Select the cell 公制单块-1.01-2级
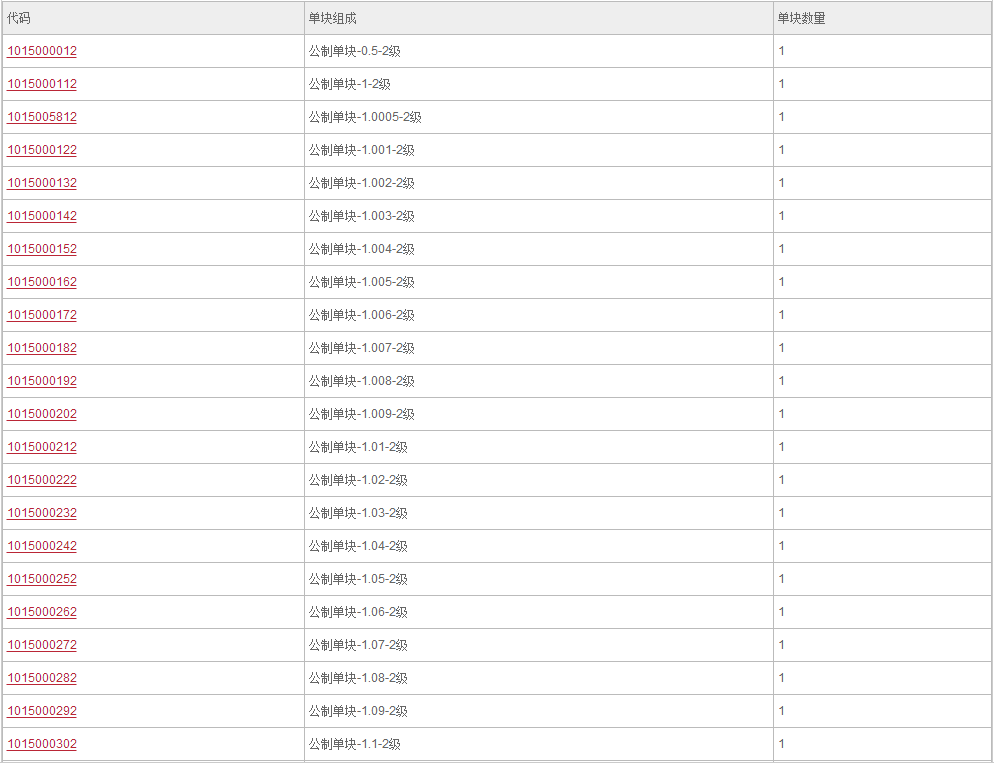994x763 pixels. pos(539,446)
